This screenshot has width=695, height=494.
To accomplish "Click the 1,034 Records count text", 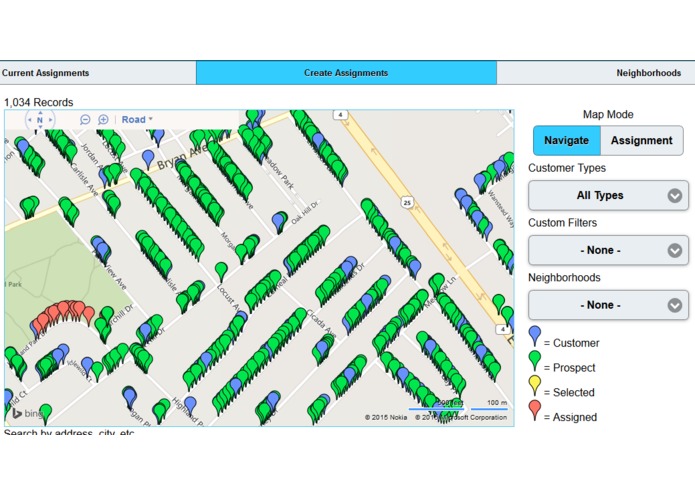I will (x=39, y=102).
